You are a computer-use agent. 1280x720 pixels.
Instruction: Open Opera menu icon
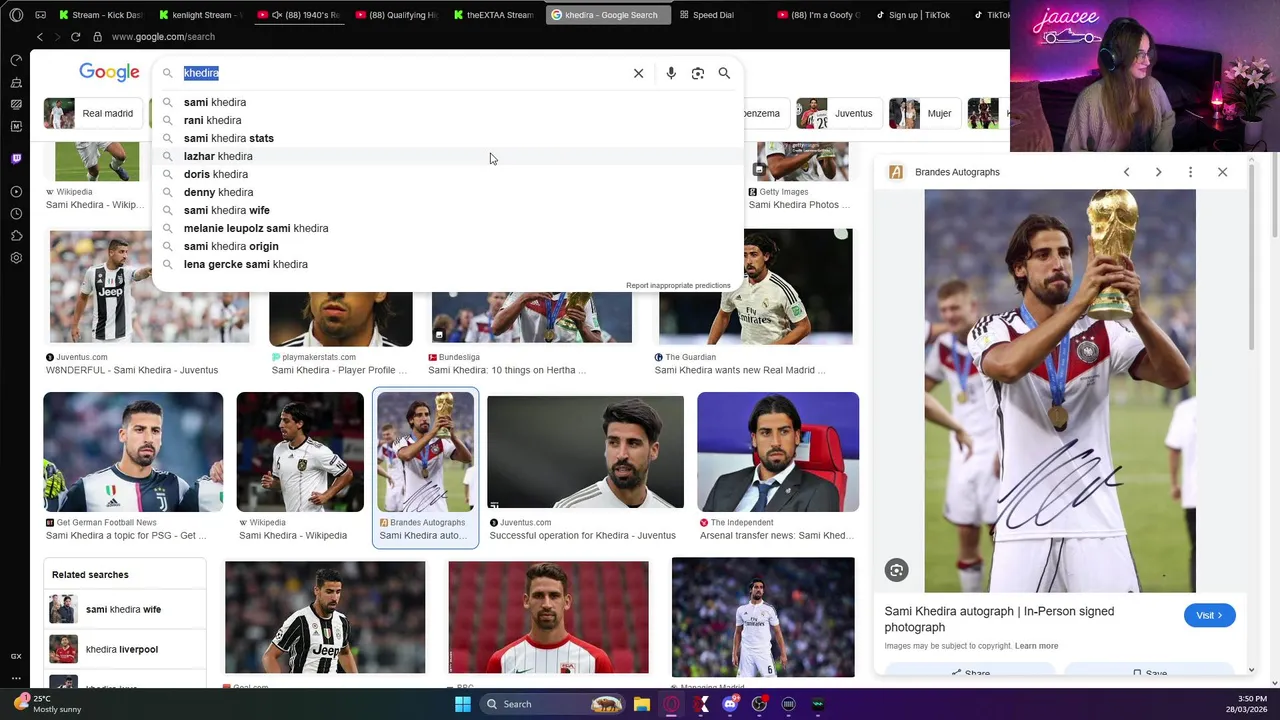(x=16, y=15)
